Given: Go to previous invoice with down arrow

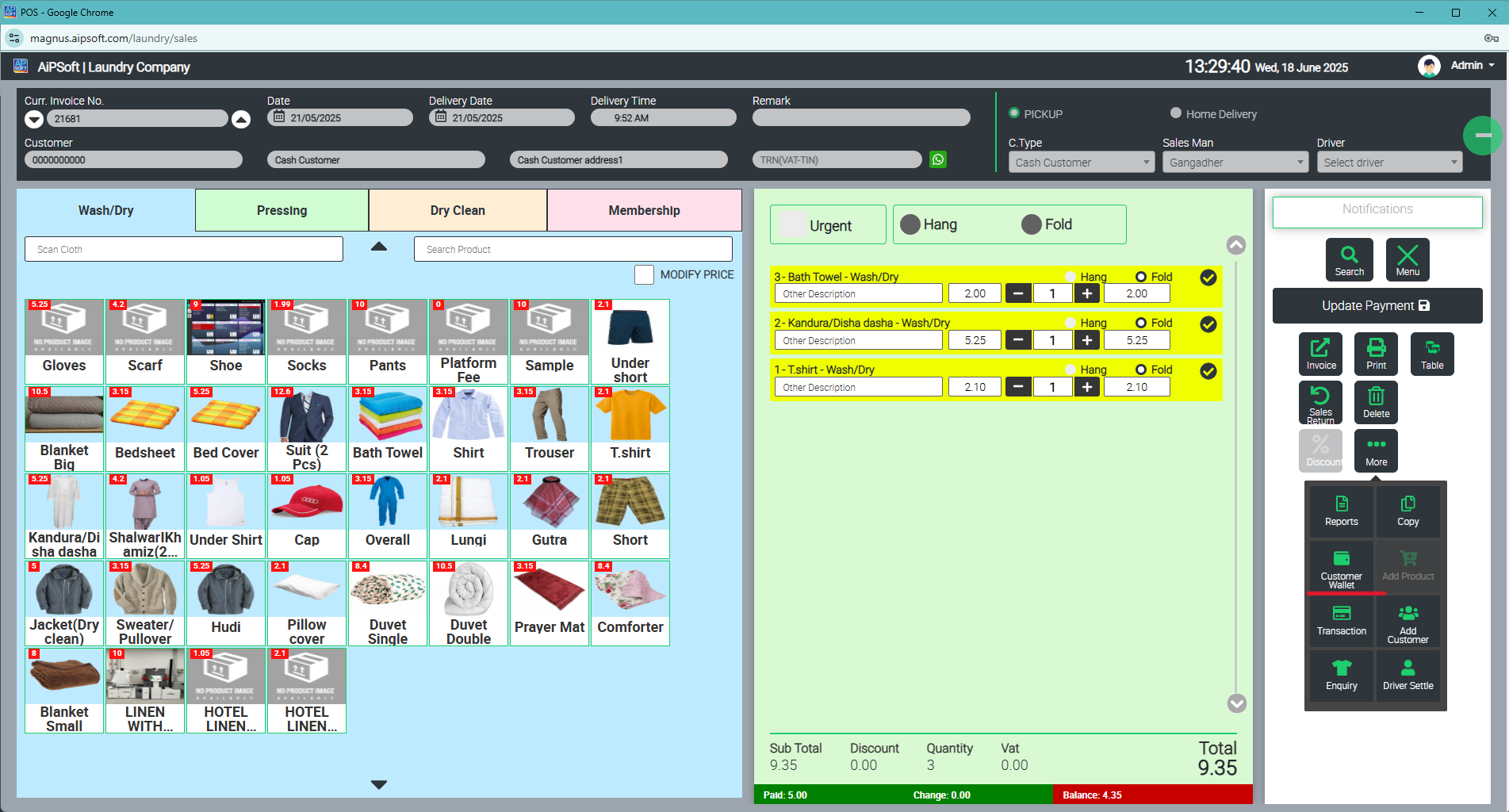Looking at the screenshot, I should (34, 119).
